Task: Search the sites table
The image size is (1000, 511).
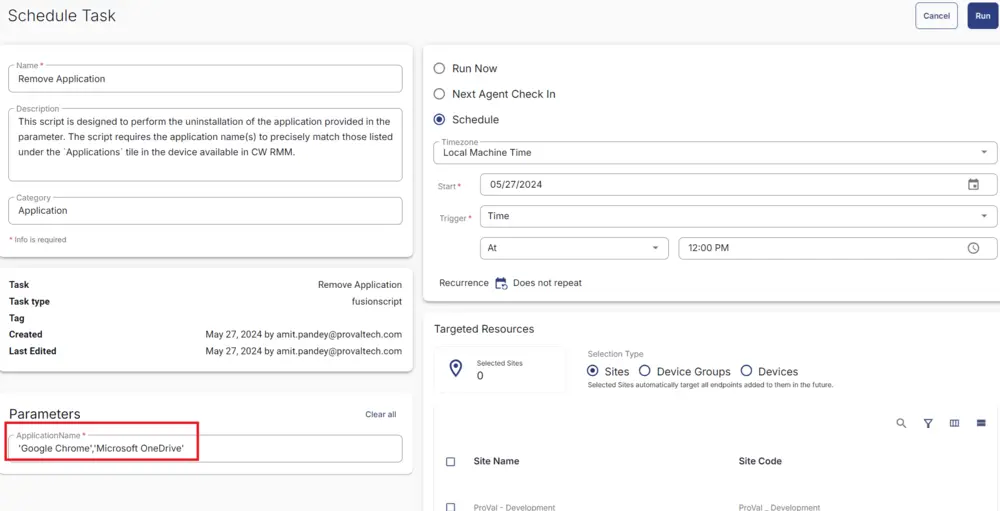Action: pos(901,423)
